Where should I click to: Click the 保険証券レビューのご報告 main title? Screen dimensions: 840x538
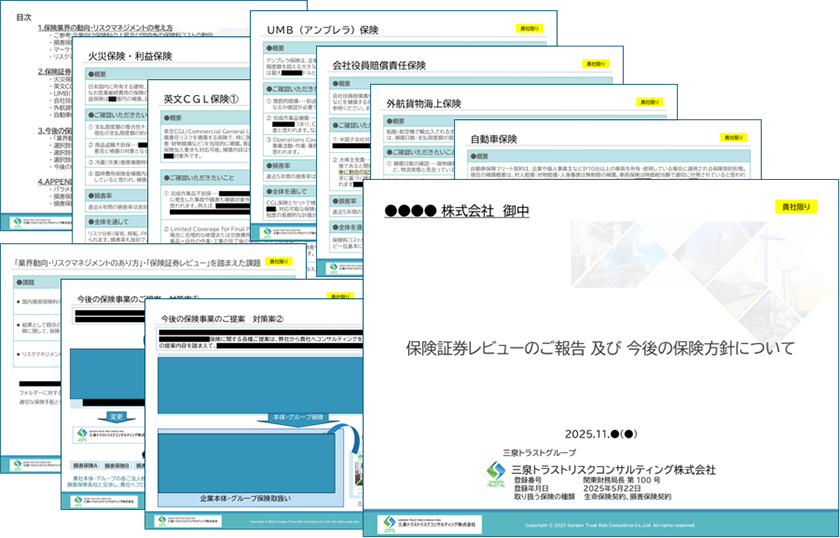(x=600, y=348)
